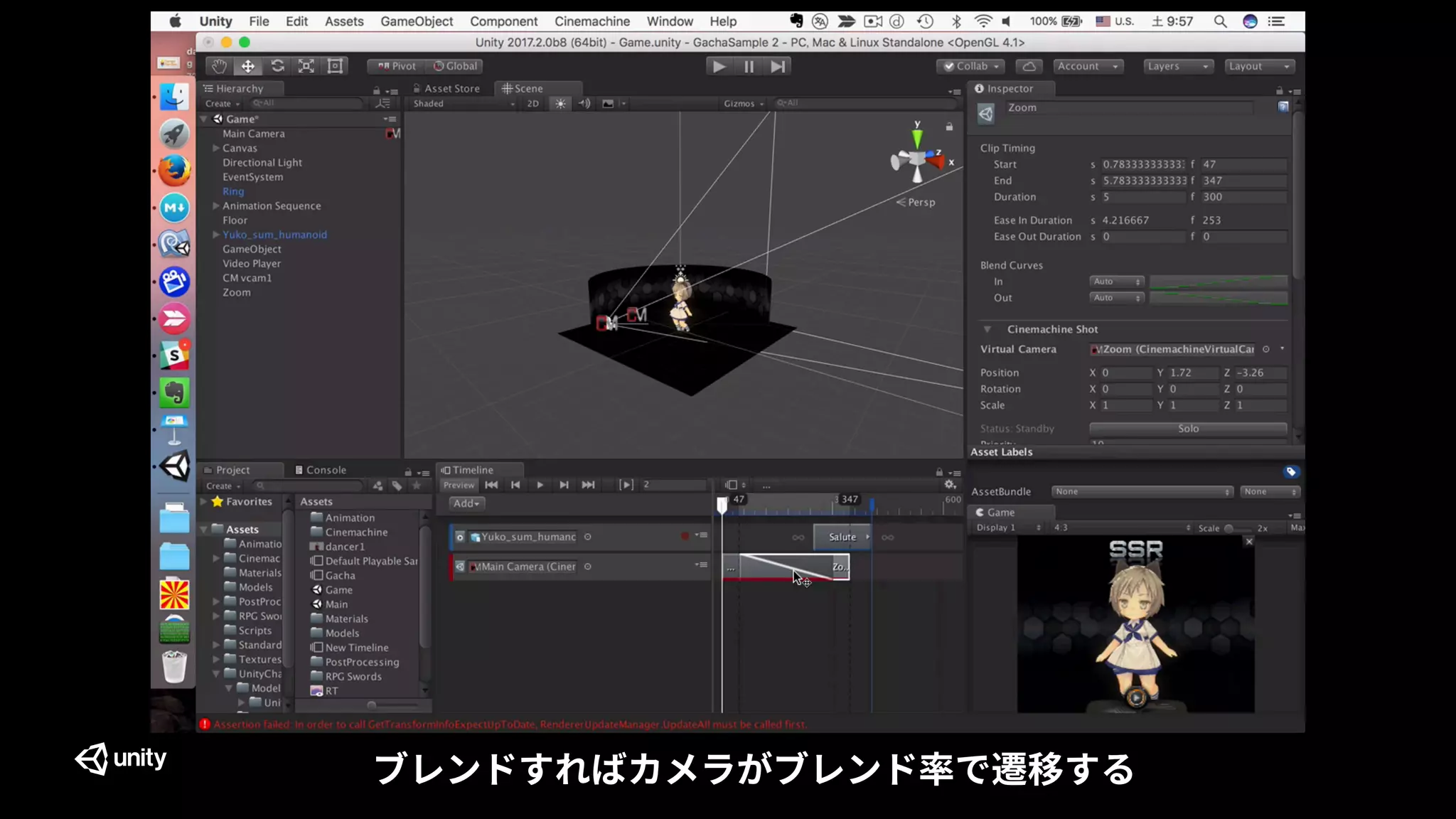The image size is (1456, 819).
Task: Click the Position Y field
Action: pos(1194,373)
